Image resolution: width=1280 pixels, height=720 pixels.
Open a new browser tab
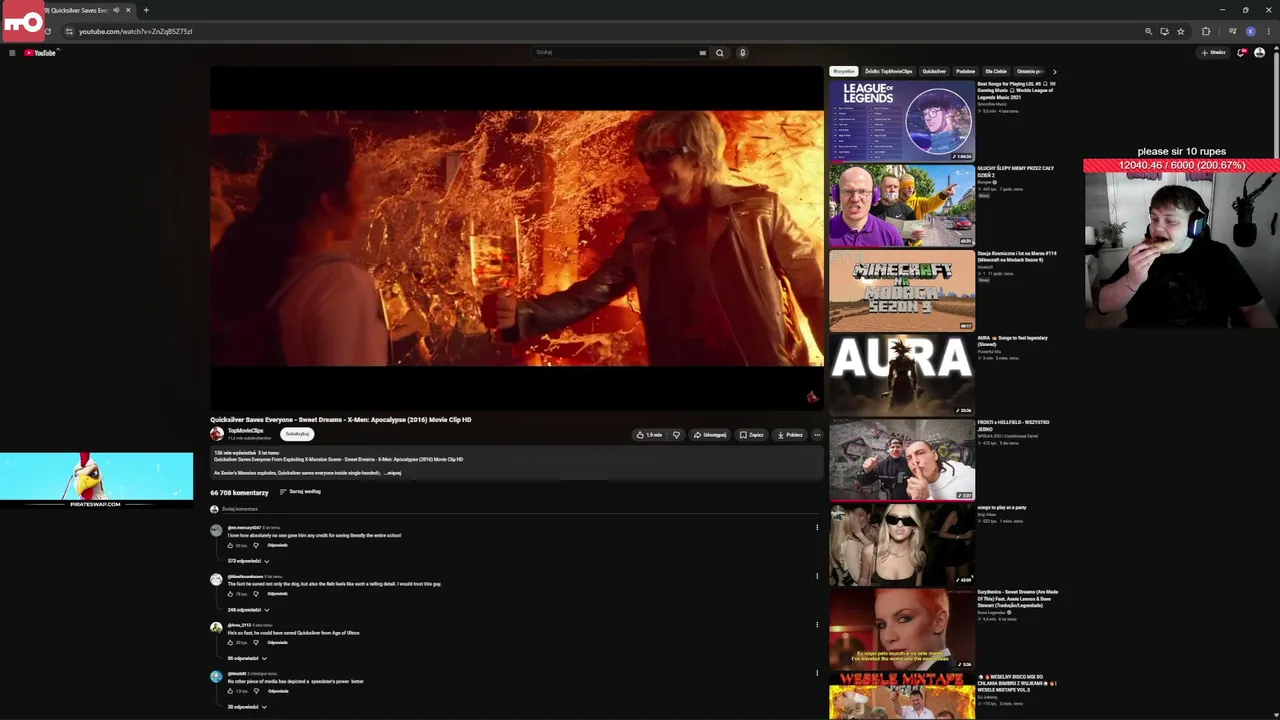coord(146,10)
